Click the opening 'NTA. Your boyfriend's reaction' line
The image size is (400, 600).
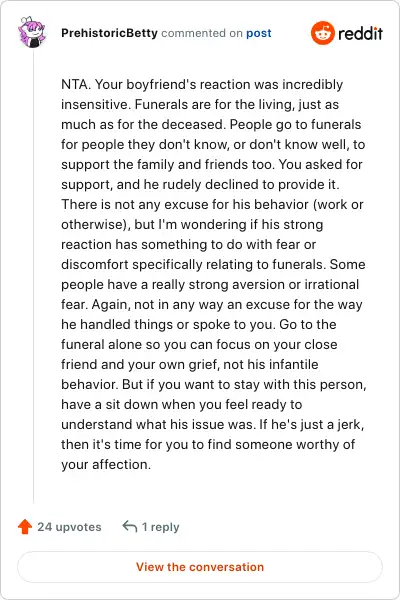pos(202,84)
